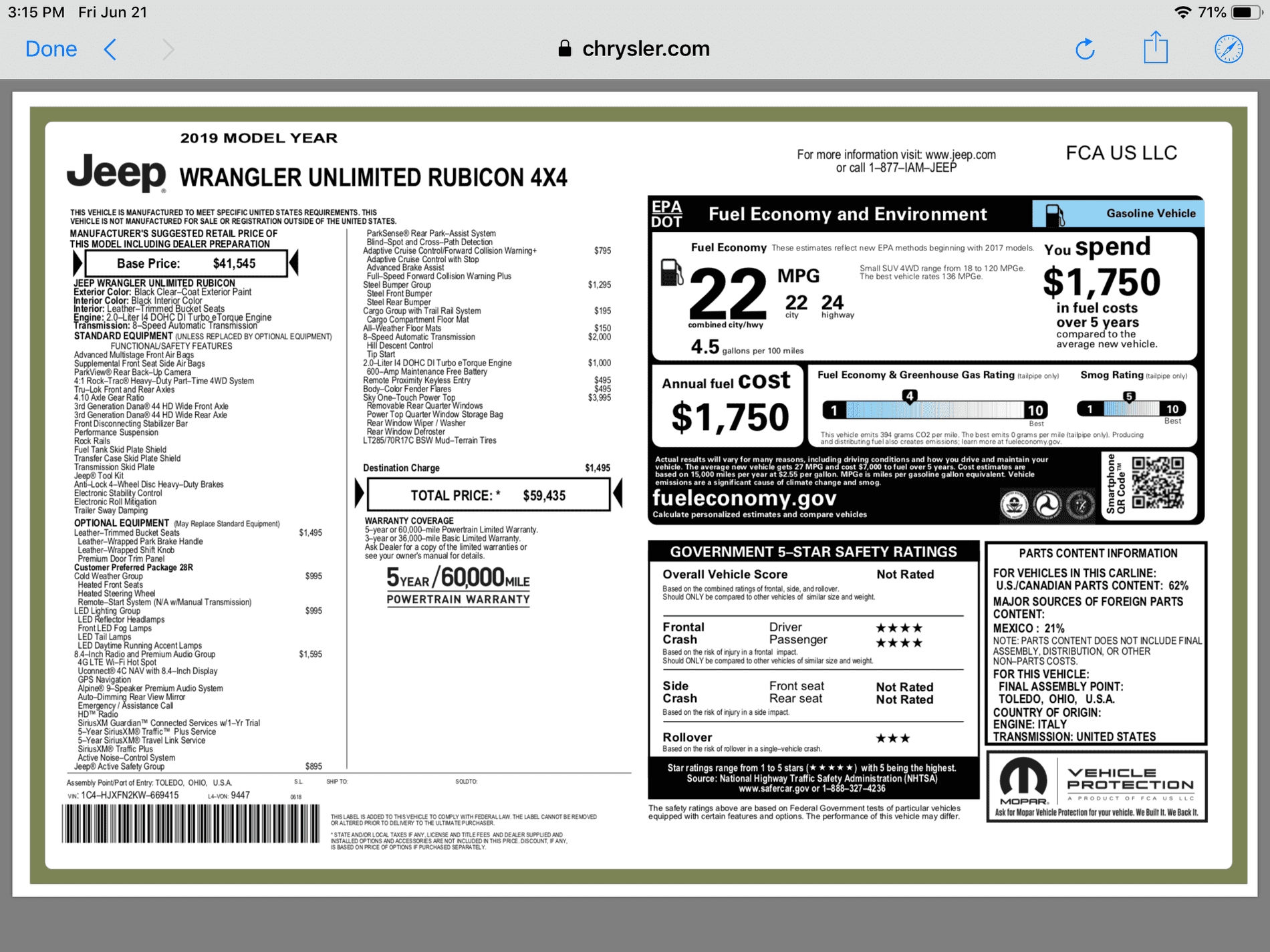This screenshot has height=952, width=1270.
Task: Go forward with the right chevron
Action: [168, 49]
